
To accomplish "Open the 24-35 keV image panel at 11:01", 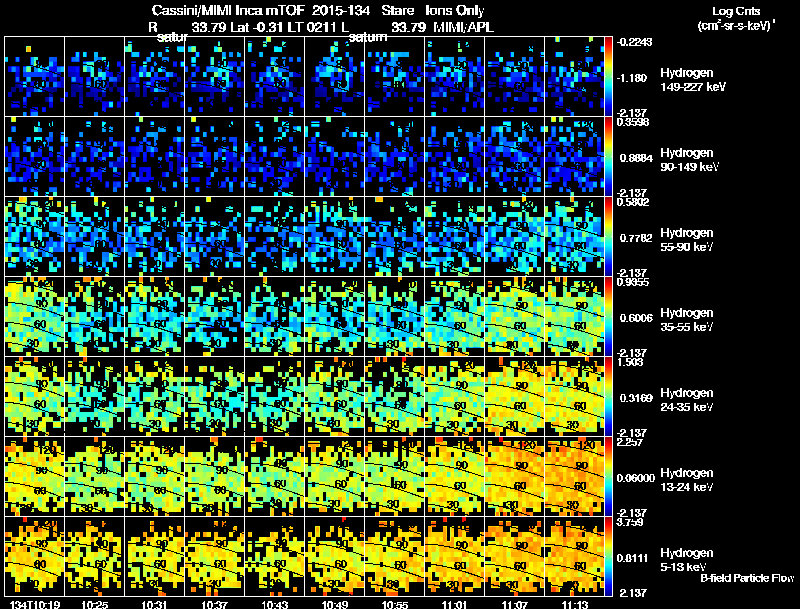I will coord(454,397).
